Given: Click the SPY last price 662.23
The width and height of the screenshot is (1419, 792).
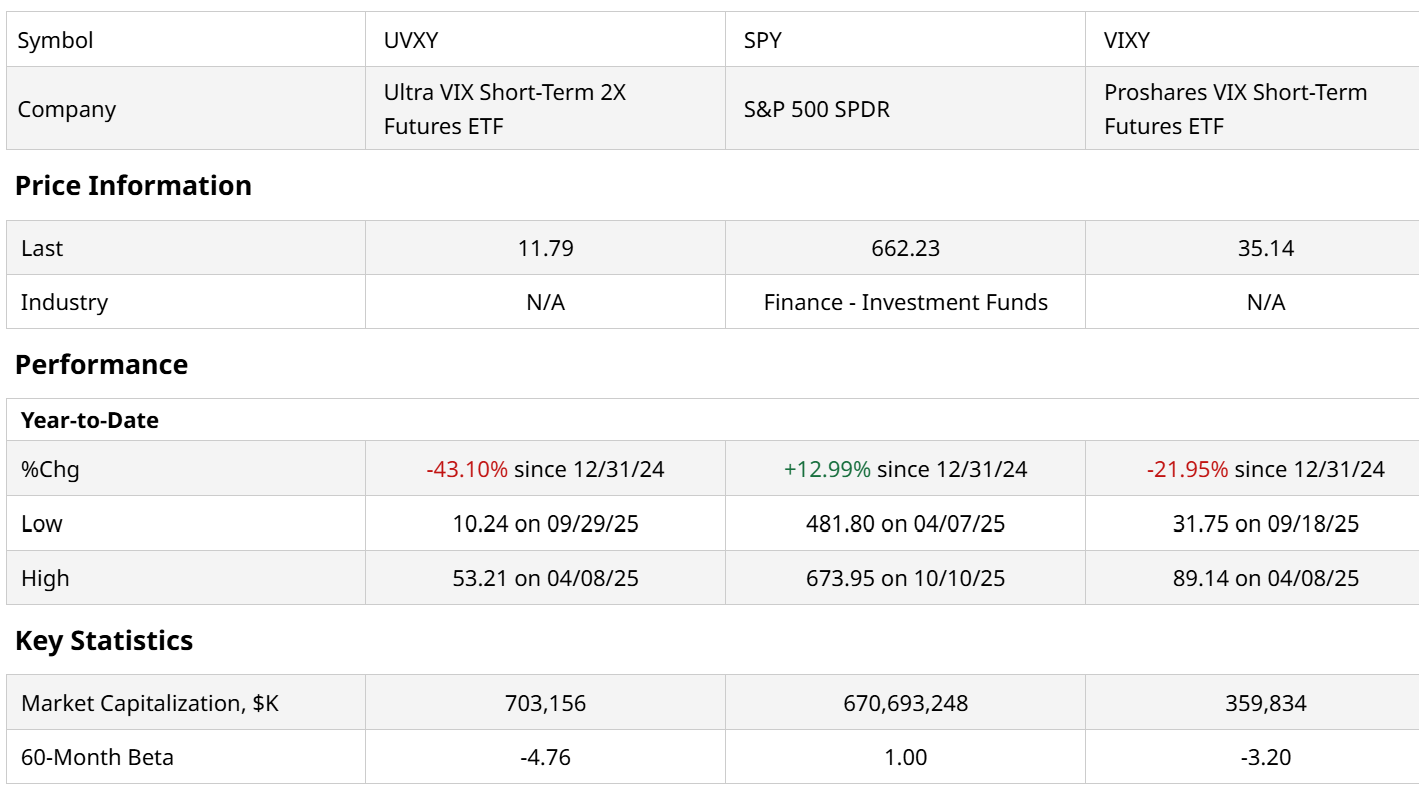Looking at the screenshot, I should click(905, 248).
